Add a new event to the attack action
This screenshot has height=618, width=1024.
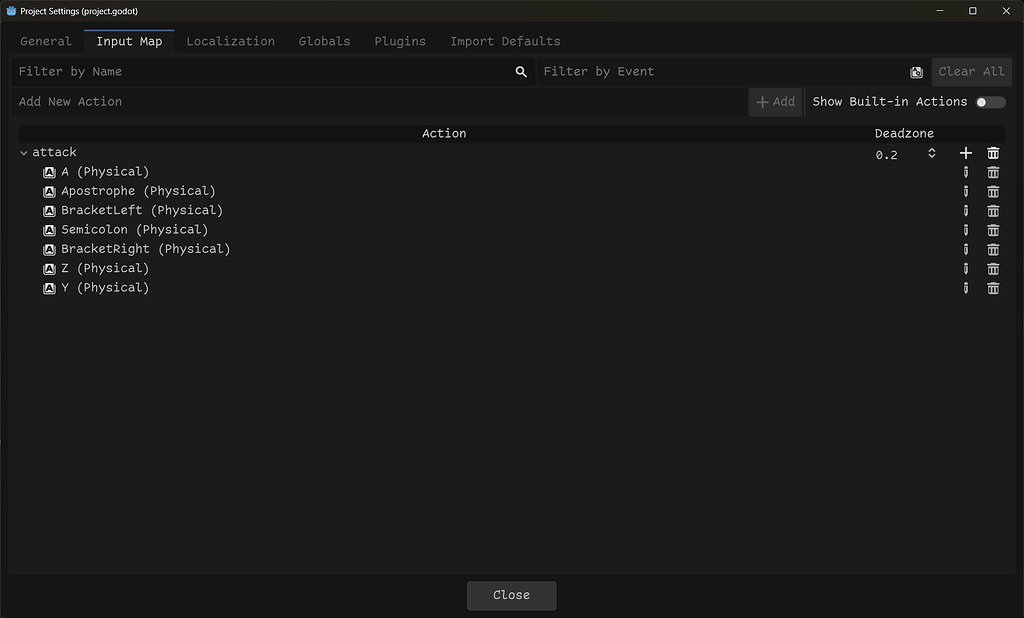click(965, 153)
